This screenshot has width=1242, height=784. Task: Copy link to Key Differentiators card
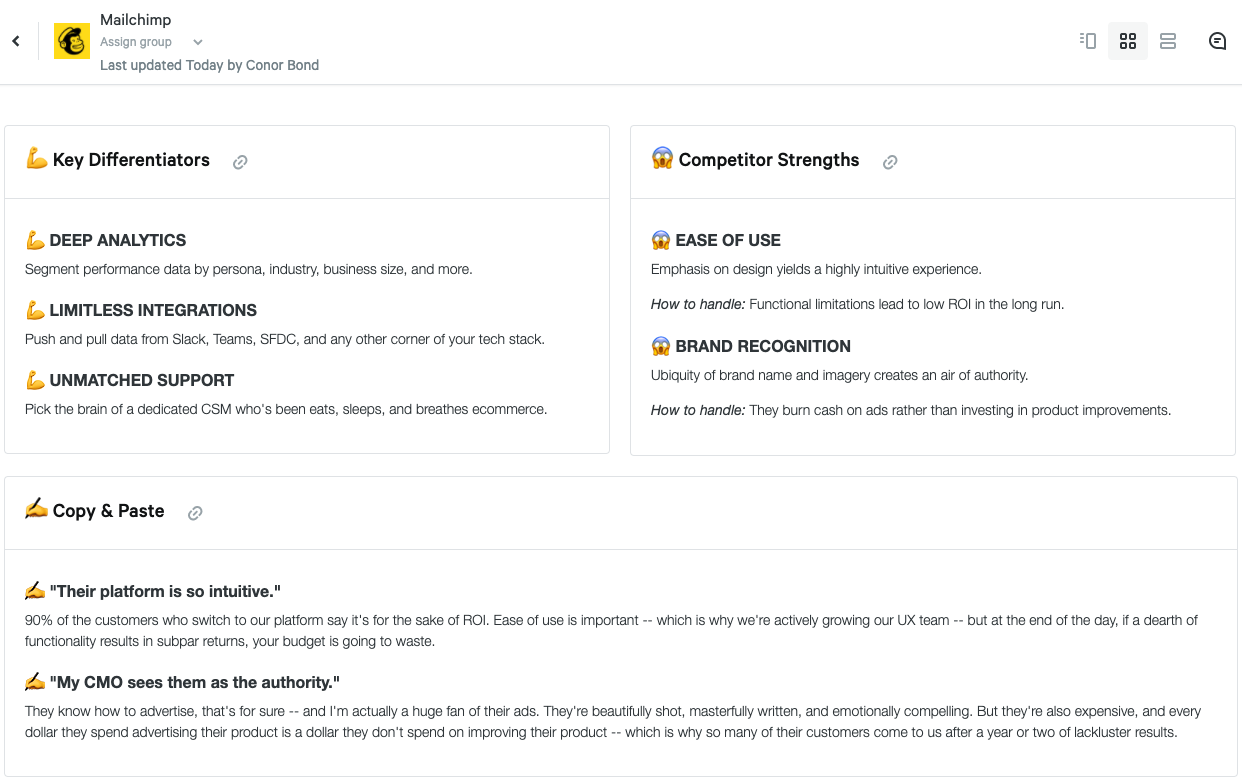(240, 162)
